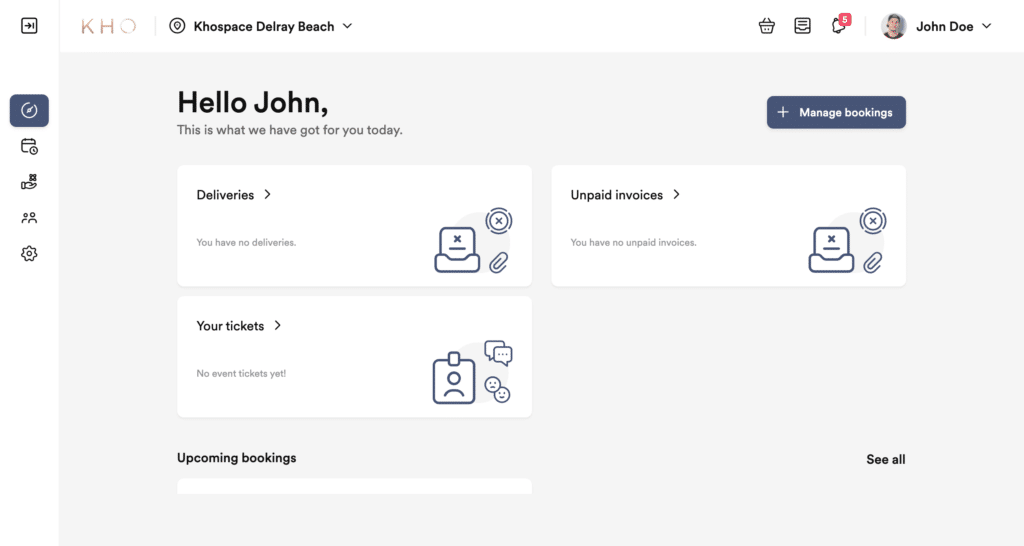This screenshot has height=546, width=1024.
Task: Expand the sidebar with the arrow icon
Action: (x=29, y=25)
